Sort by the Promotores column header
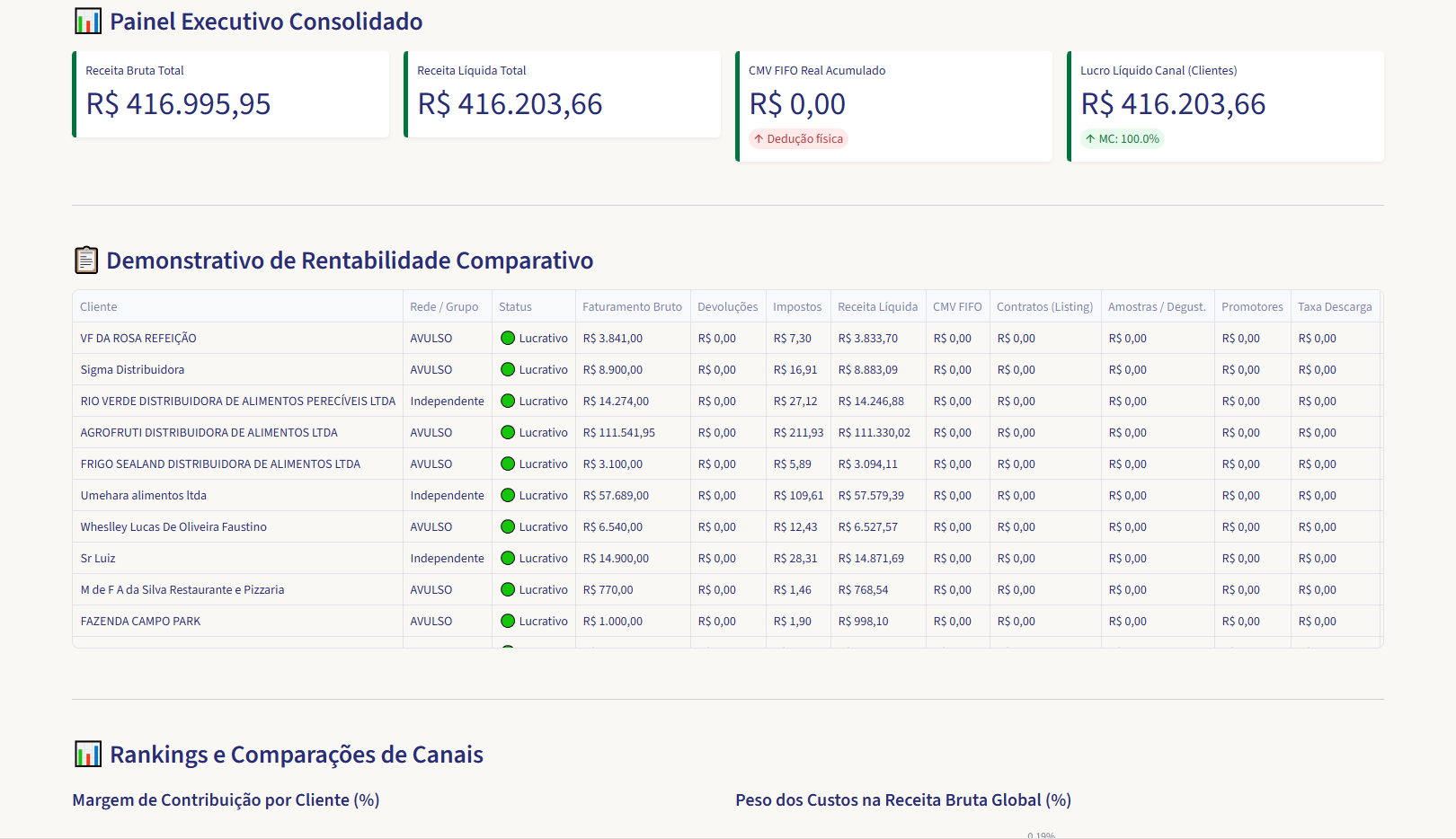 click(x=1253, y=306)
